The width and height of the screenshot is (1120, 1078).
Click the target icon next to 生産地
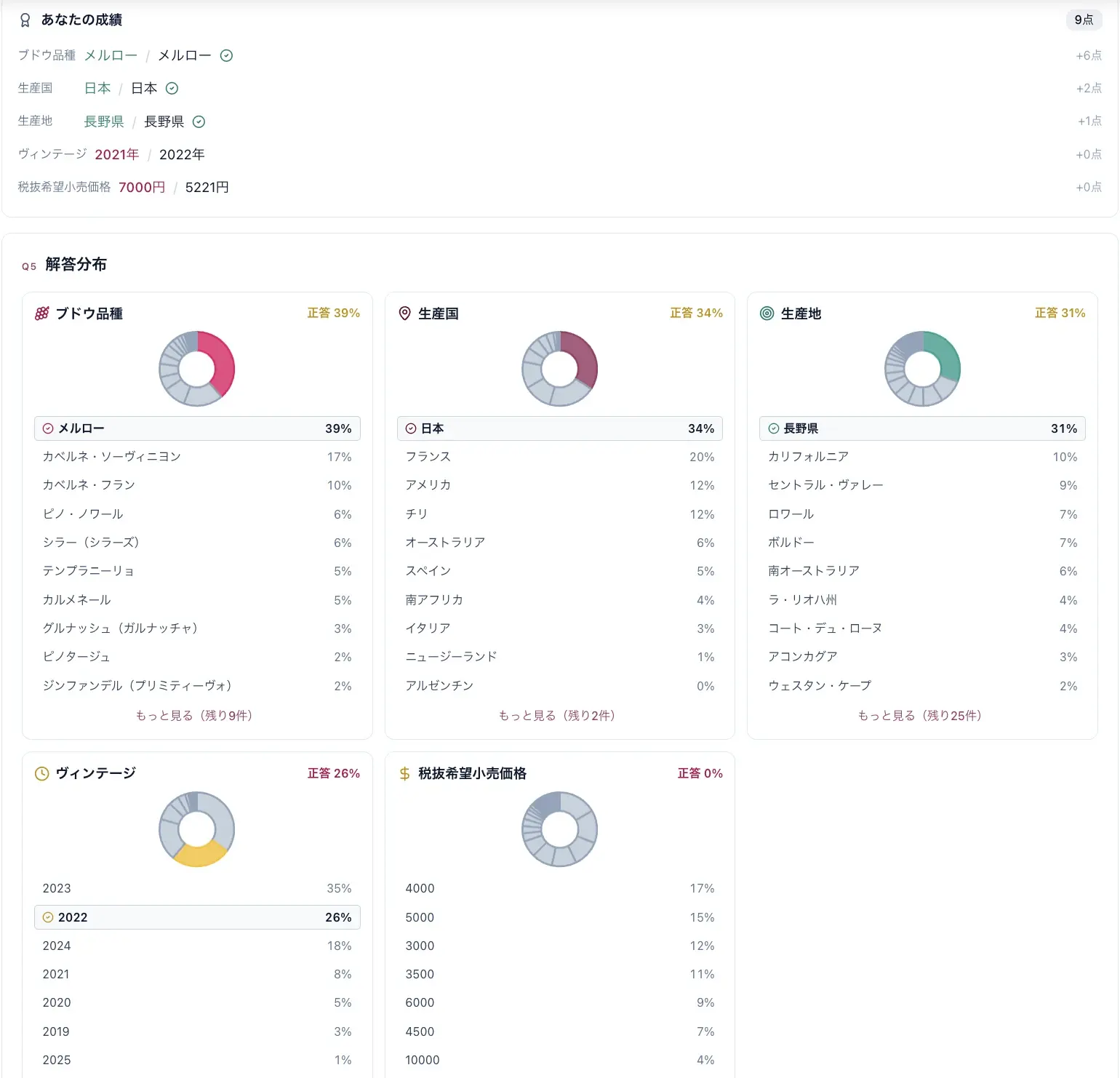click(767, 314)
